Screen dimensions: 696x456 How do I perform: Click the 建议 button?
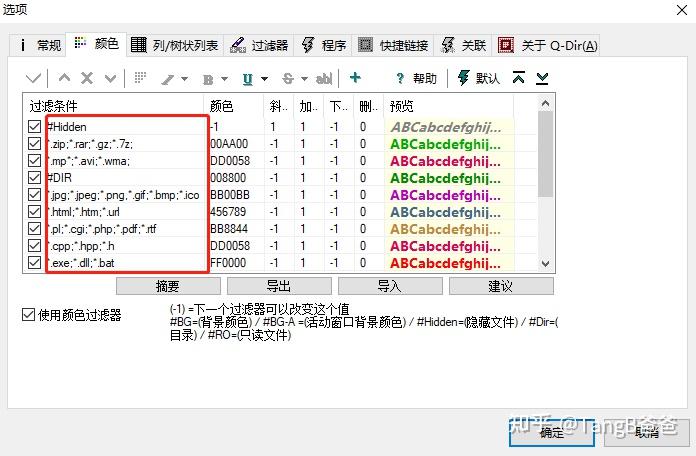[x=501, y=286]
